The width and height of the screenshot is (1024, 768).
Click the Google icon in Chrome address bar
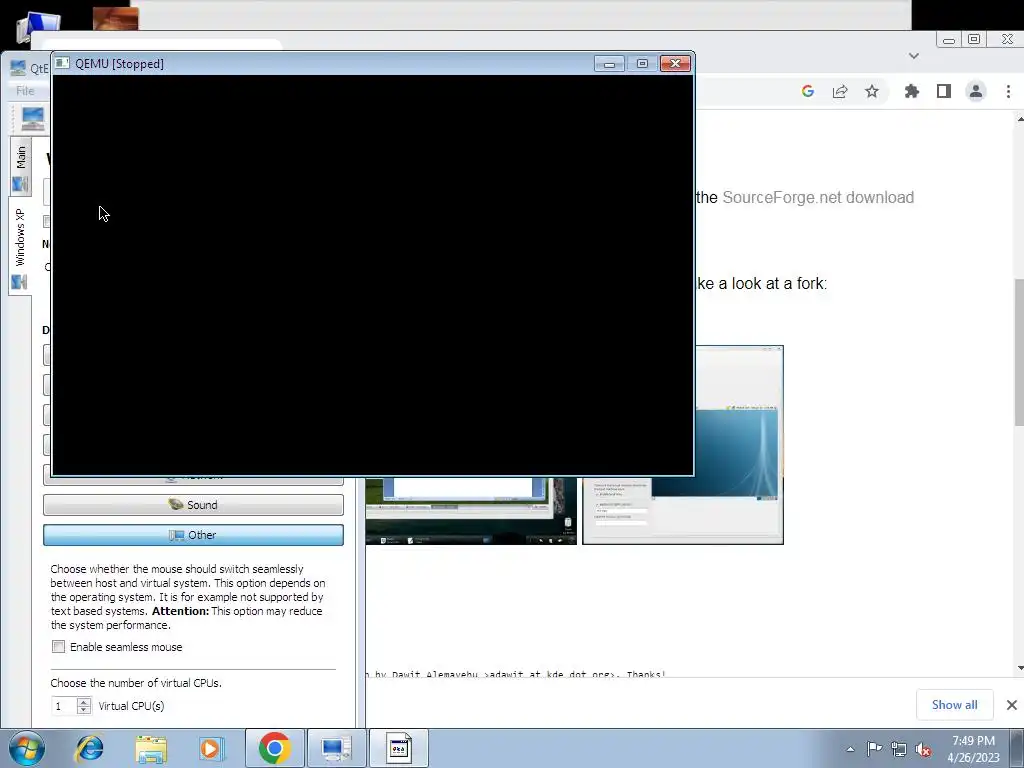(x=808, y=91)
